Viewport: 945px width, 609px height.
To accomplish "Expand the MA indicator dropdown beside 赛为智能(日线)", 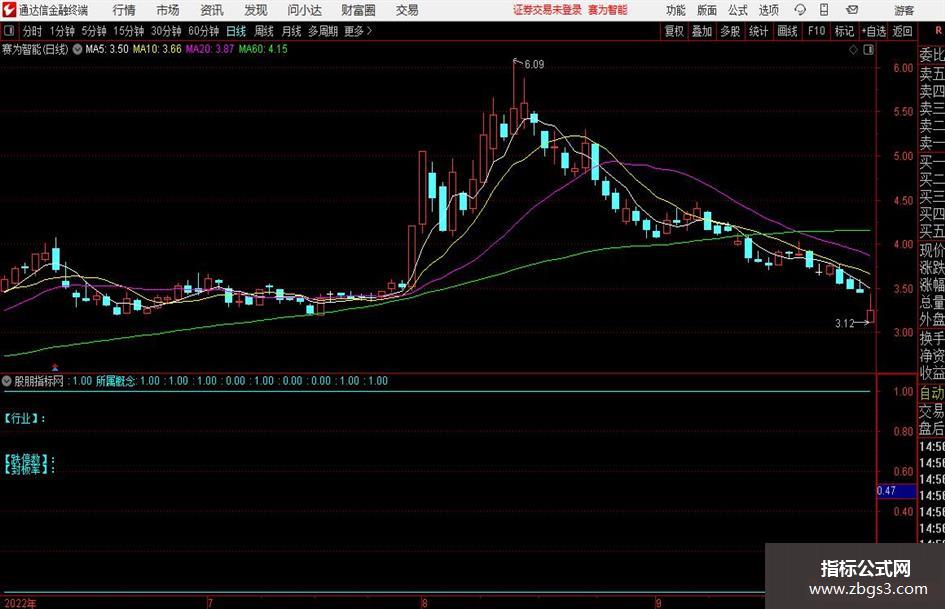I will coord(77,49).
